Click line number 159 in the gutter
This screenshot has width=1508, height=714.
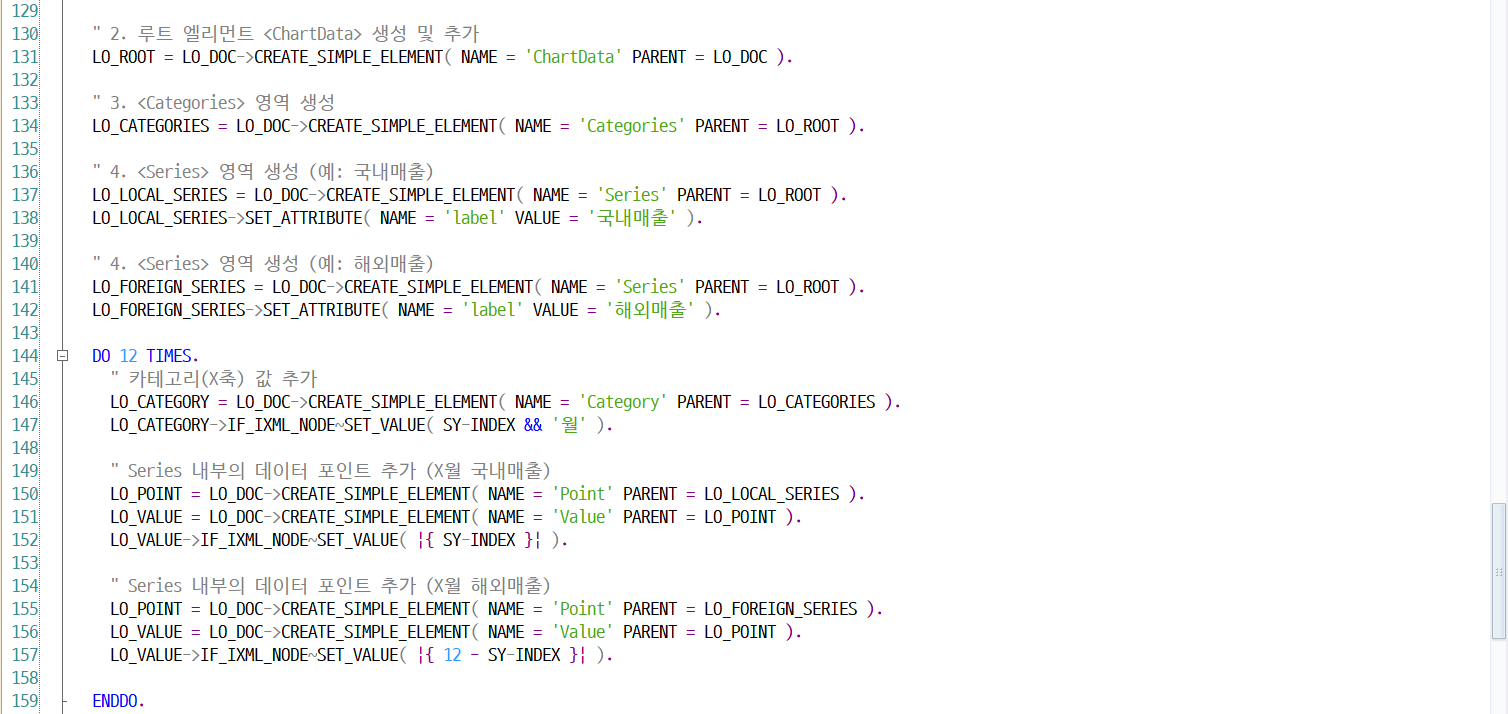(24, 701)
